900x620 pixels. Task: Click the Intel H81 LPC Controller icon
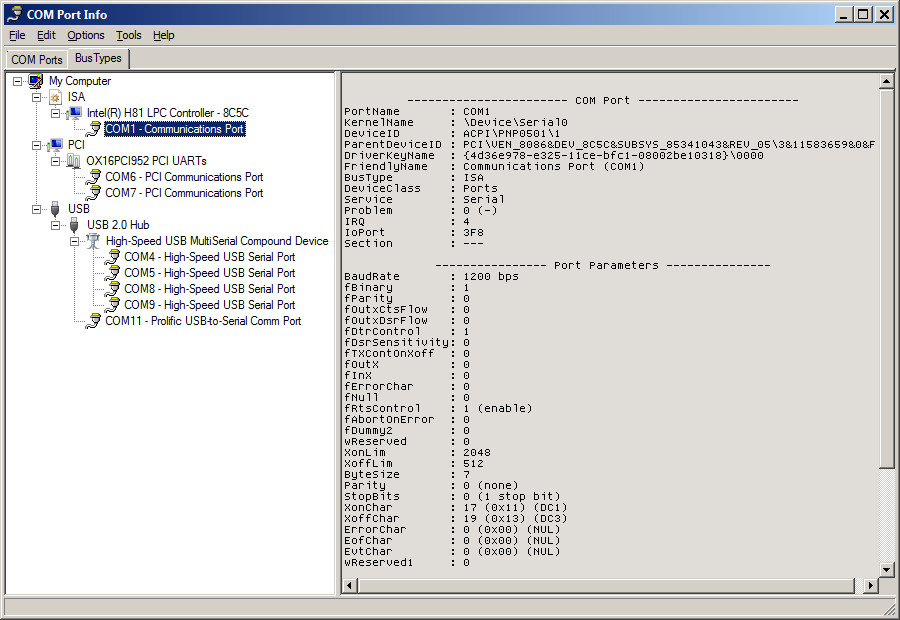(75, 113)
